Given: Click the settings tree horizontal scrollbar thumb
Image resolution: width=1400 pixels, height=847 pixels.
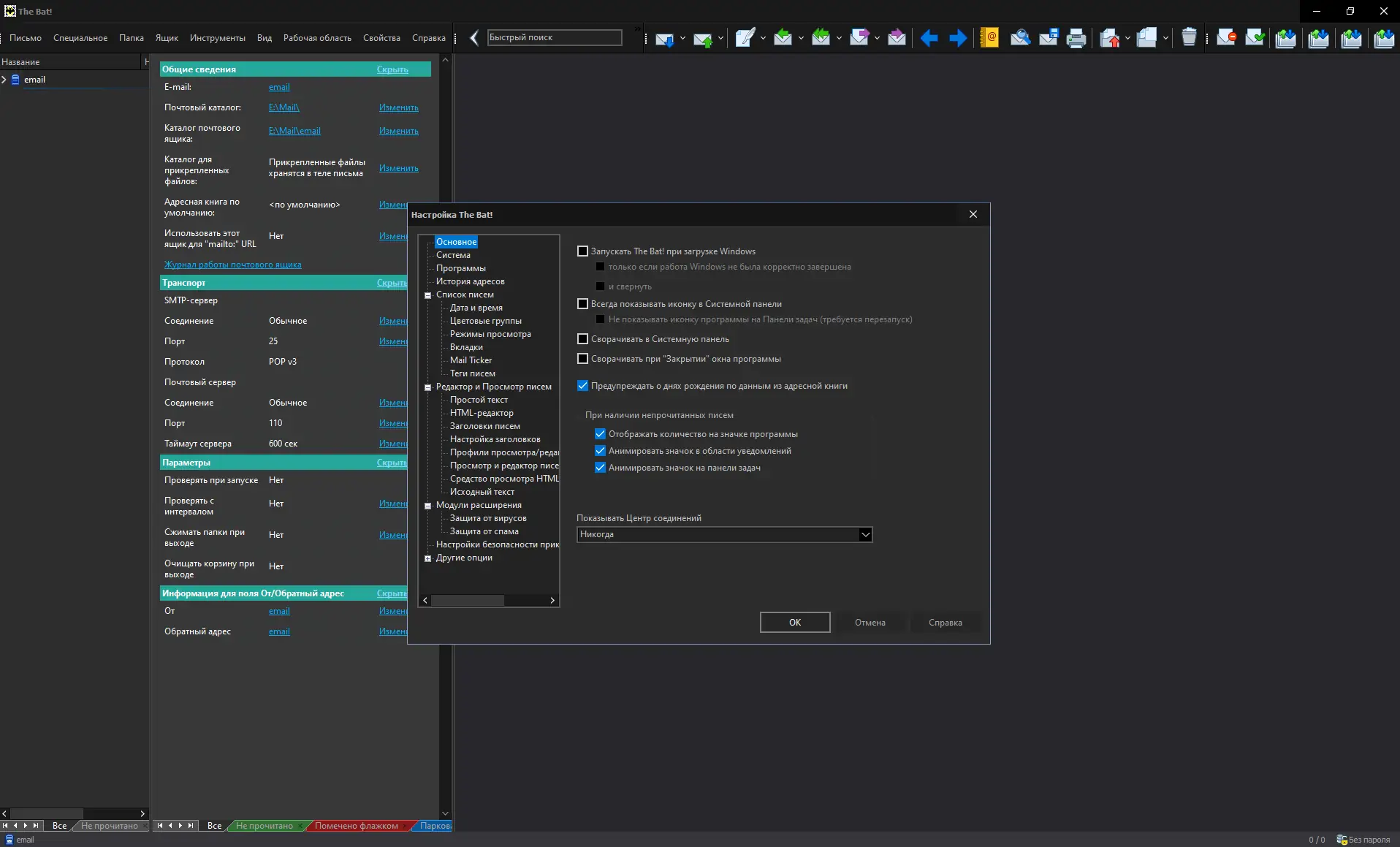Looking at the screenshot, I should coord(468,601).
